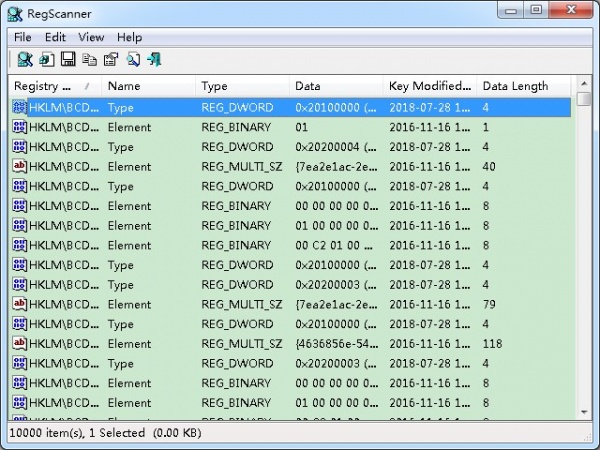Click the data length value 118
600x450 pixels.
click(492, 344)
